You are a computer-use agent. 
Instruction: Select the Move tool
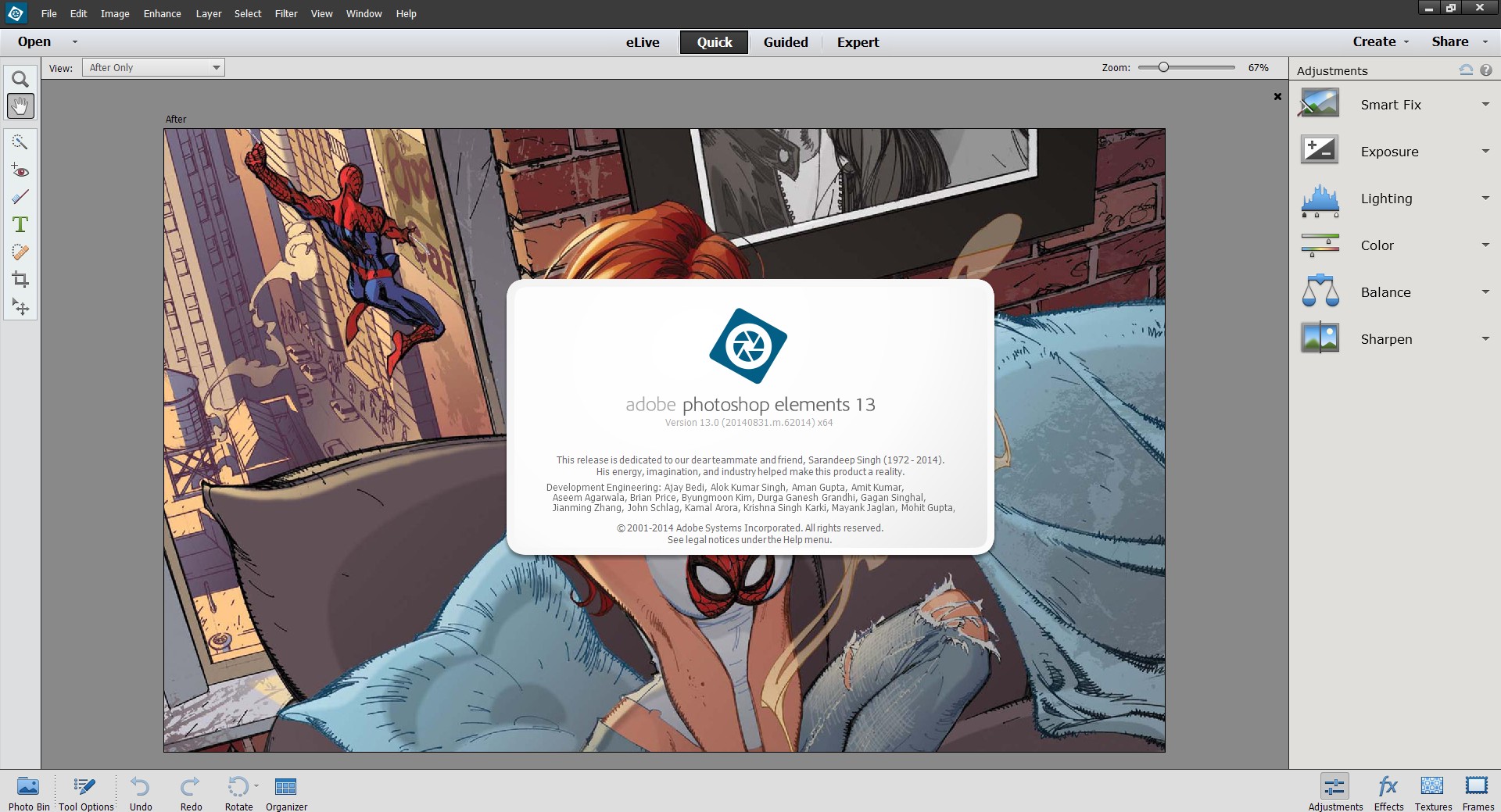[x=20, y=307]
